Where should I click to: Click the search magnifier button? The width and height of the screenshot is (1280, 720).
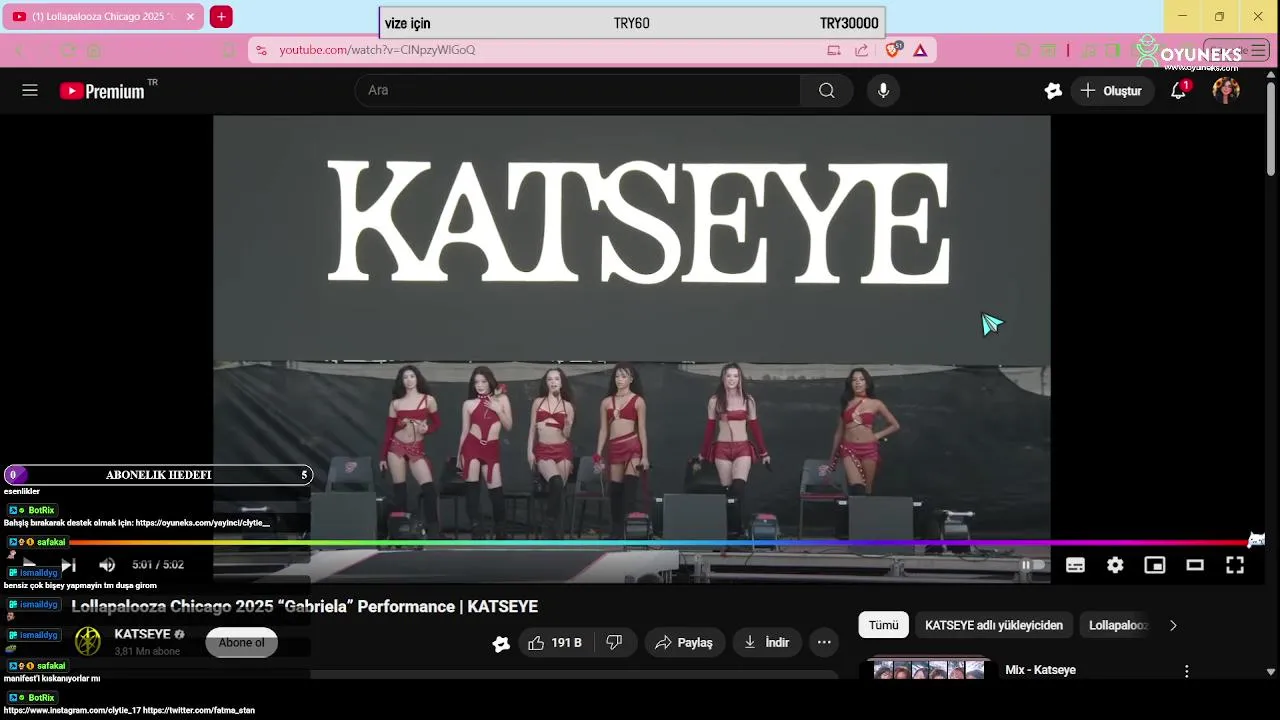[x=826, y=90]
